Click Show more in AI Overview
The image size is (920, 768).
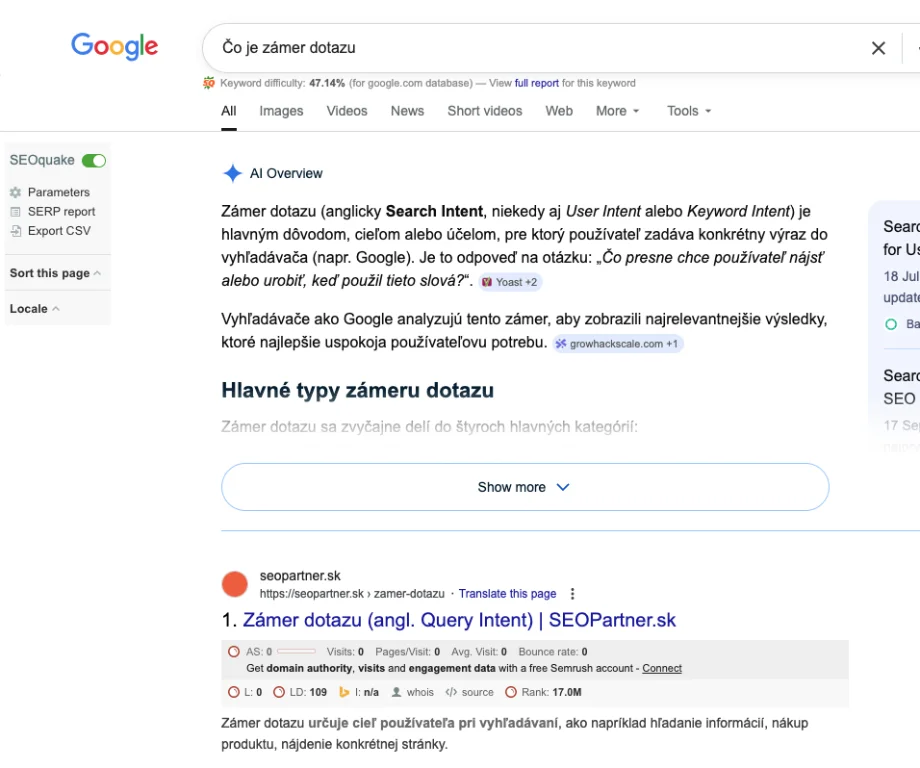point(524,487)
